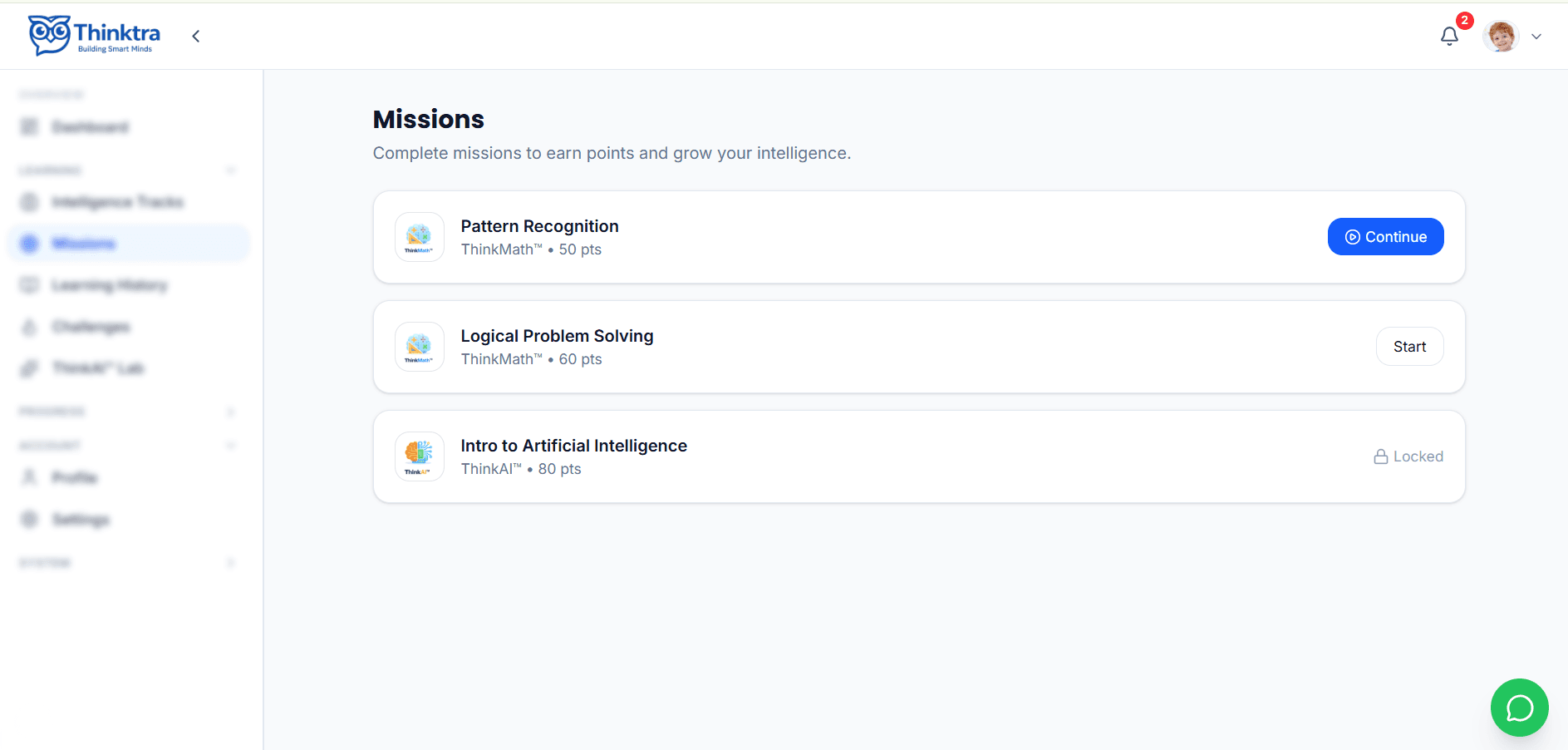Start the Logical Problem Solving mission
Image resolution: width=1568 pixels, height=750 pixels.
[x=1409, y=347]
